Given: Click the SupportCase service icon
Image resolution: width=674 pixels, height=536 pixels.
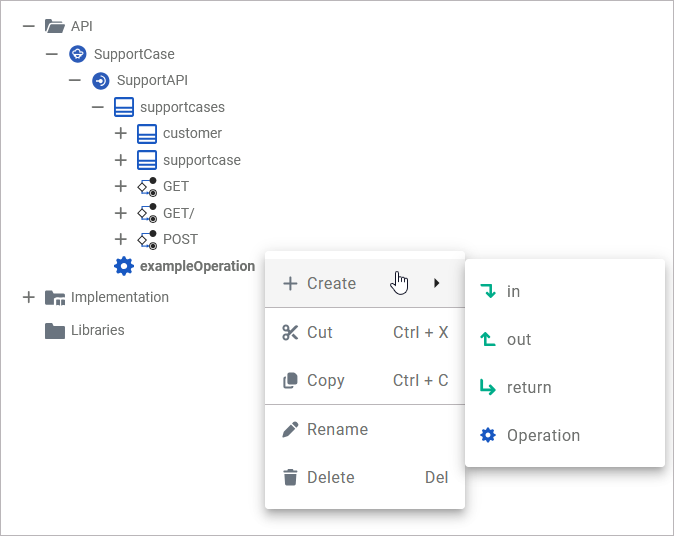Looking at the screenshot, I should click(x=78, y=54).
